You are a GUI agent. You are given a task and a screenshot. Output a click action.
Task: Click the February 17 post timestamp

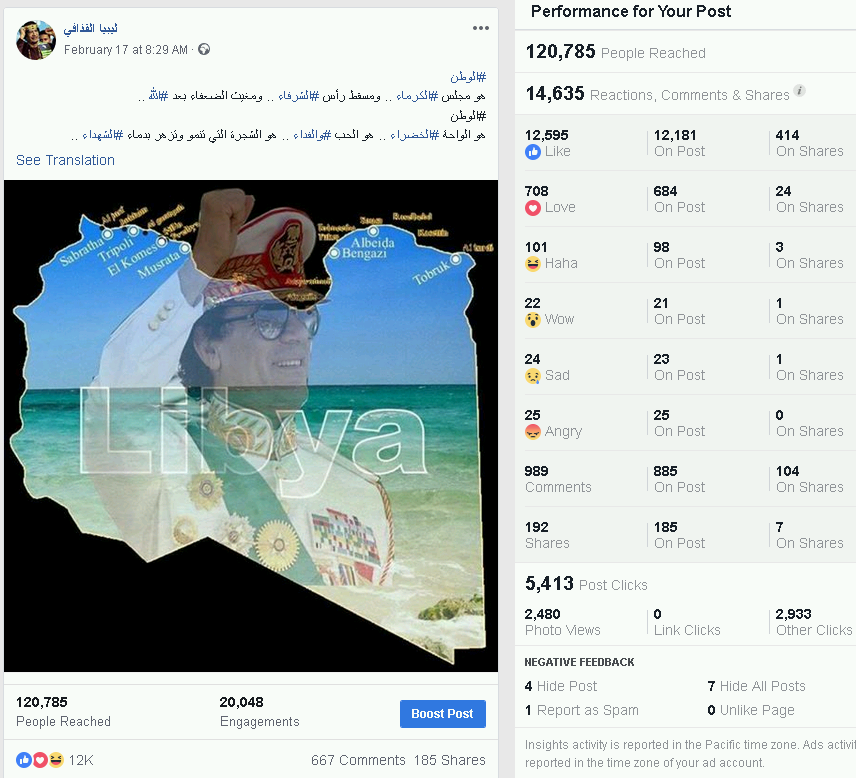tap(126, 50)
